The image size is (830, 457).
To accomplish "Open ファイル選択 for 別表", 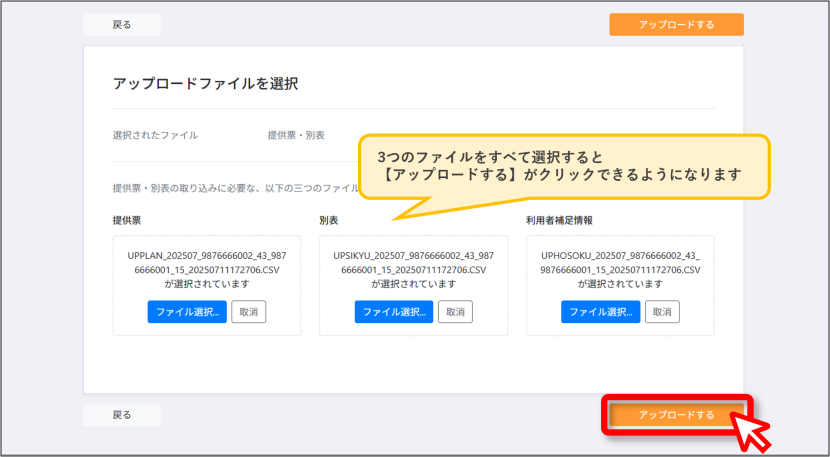I will (x=394, y=312).
